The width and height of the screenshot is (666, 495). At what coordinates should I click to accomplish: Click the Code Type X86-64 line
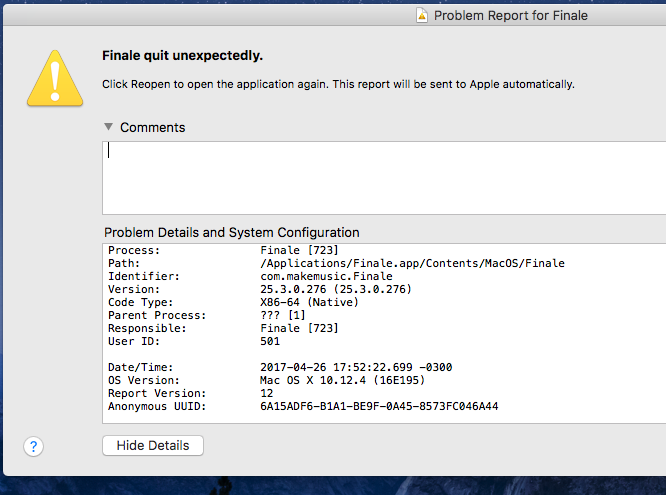pos(301,302)
